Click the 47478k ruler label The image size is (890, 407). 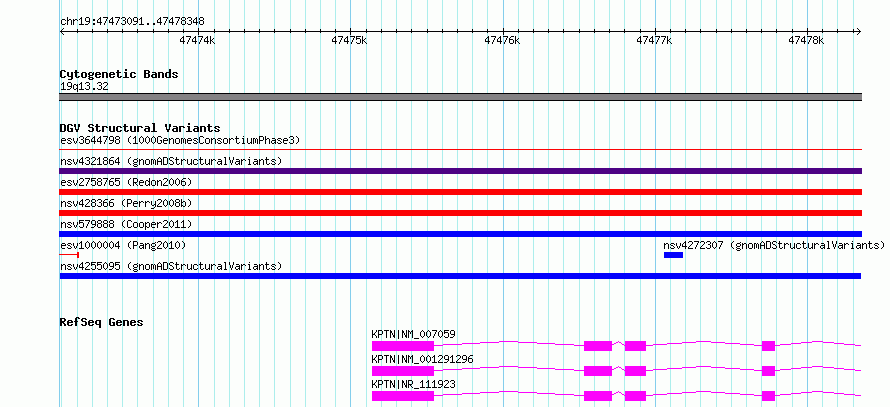pos(807,40)
